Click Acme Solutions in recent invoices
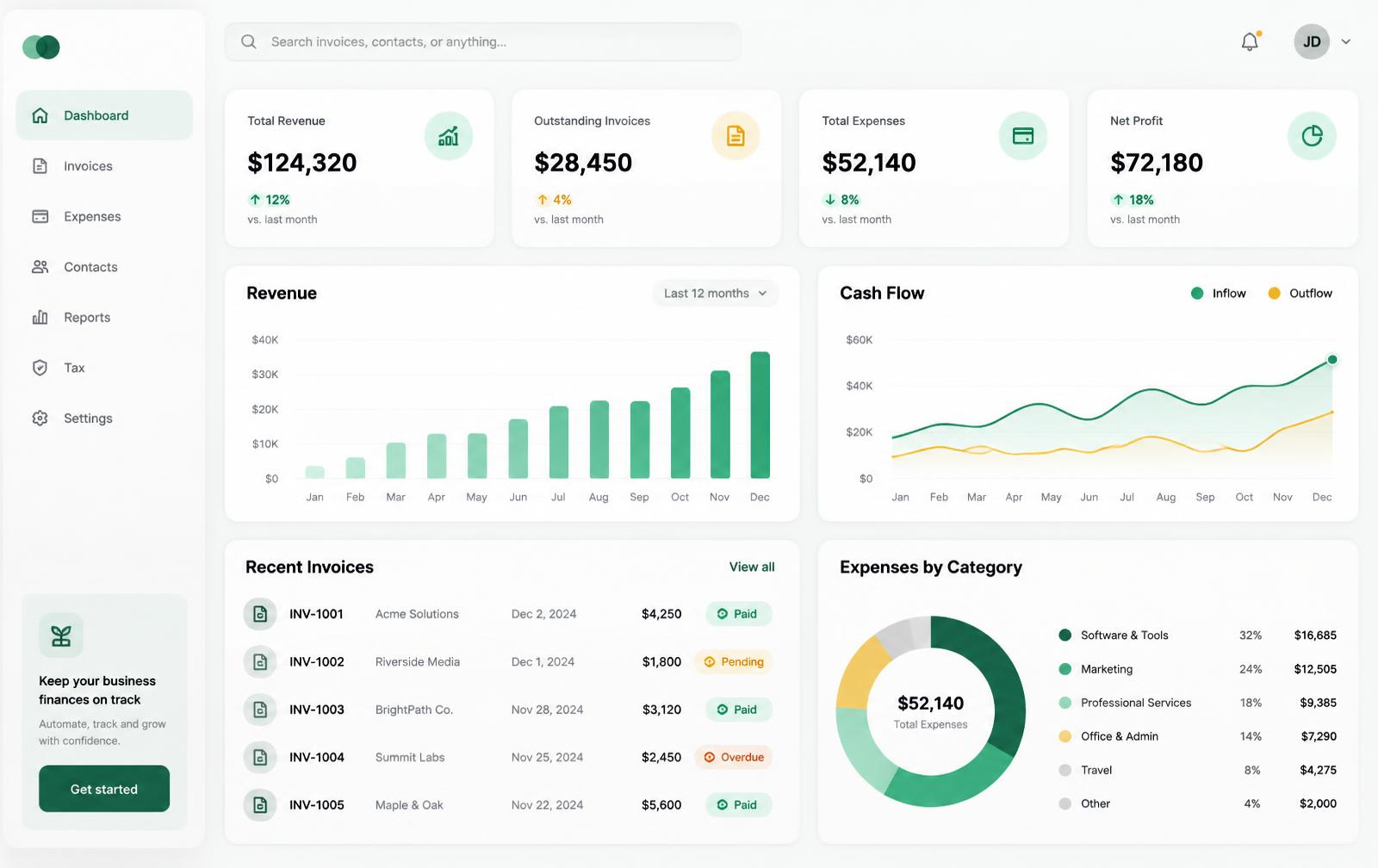This screenshot has width=1378, height=868. [417, 614]
